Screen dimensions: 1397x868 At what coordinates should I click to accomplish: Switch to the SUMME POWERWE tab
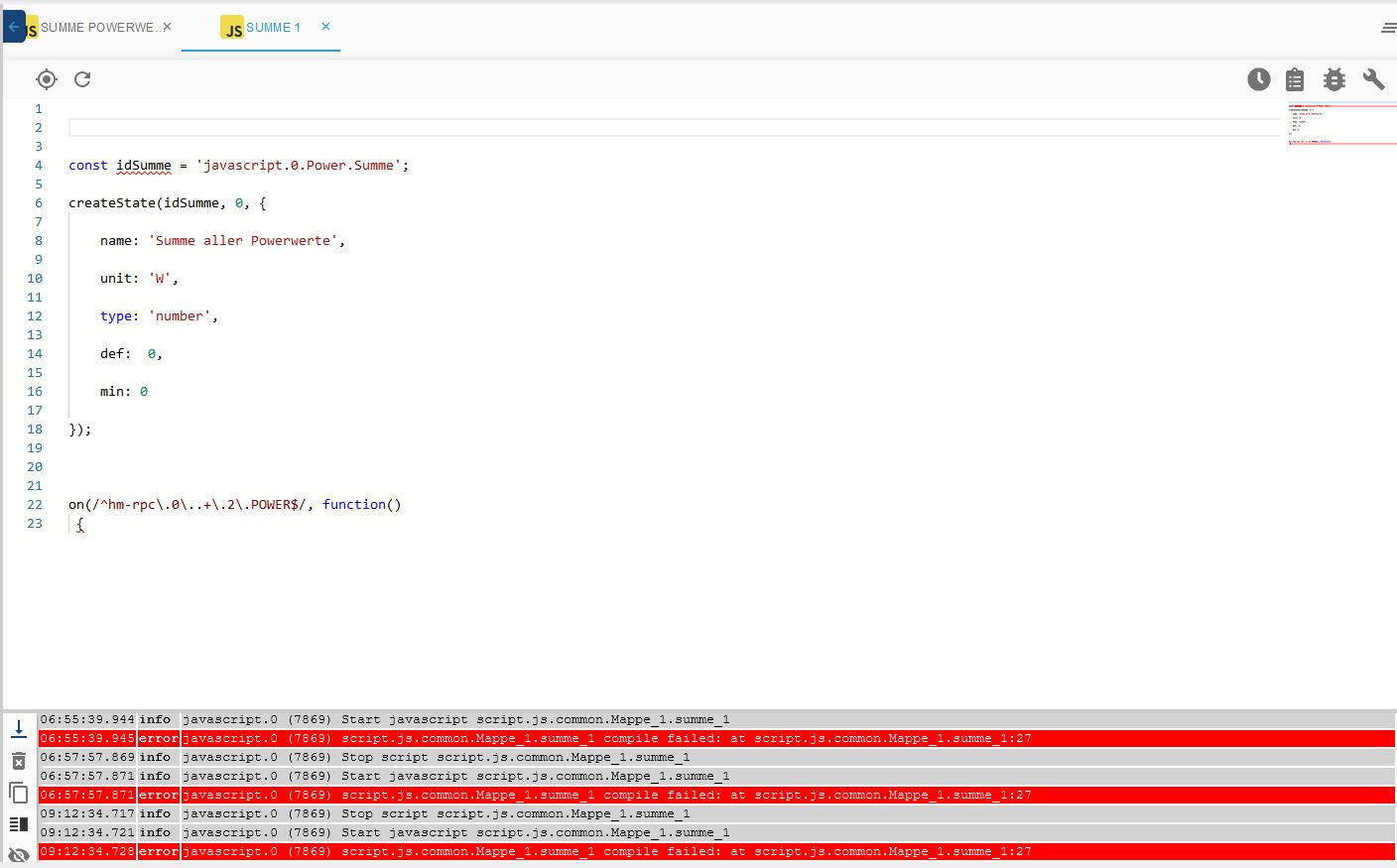click(99, 28)
